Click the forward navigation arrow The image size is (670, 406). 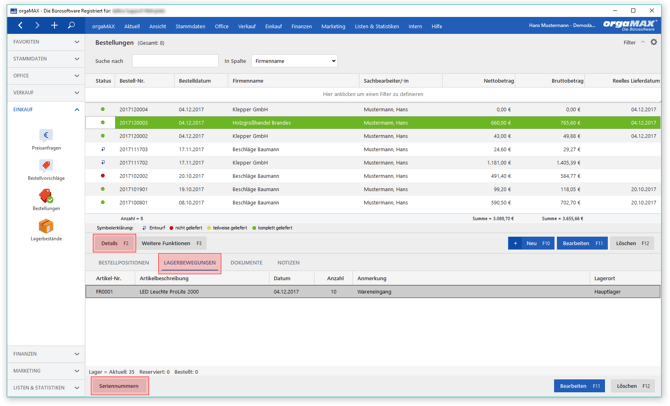pos(37,26)
